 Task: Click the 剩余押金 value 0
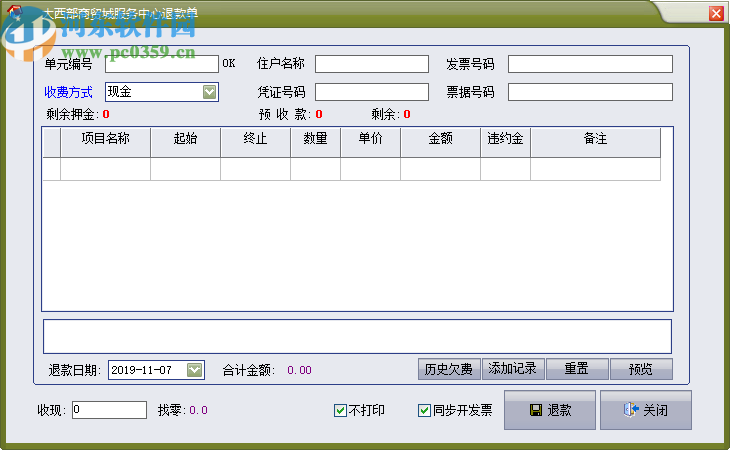coord(106,114)
